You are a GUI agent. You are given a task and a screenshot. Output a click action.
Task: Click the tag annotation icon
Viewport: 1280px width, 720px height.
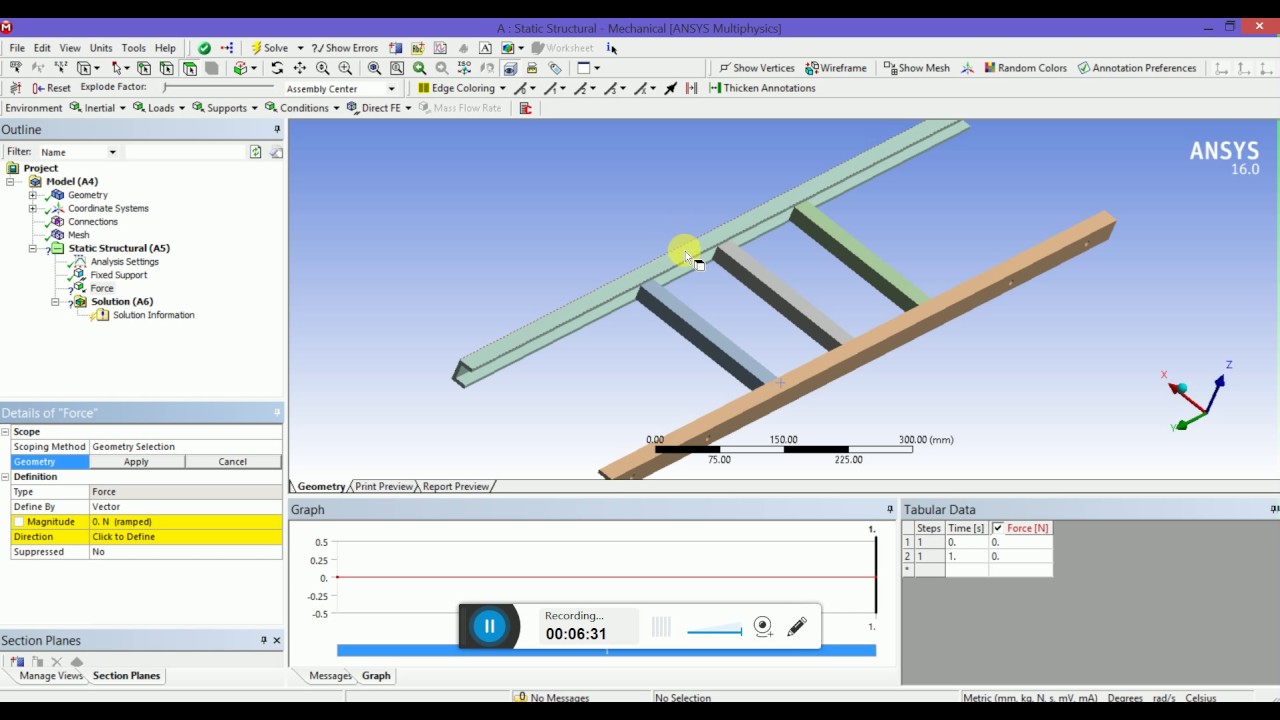555,68
